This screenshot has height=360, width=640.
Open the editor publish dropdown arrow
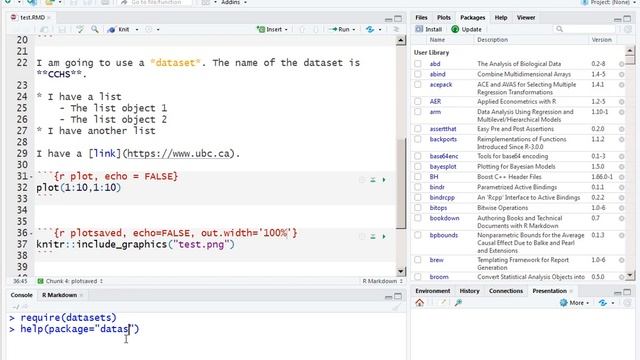(380, 29)
